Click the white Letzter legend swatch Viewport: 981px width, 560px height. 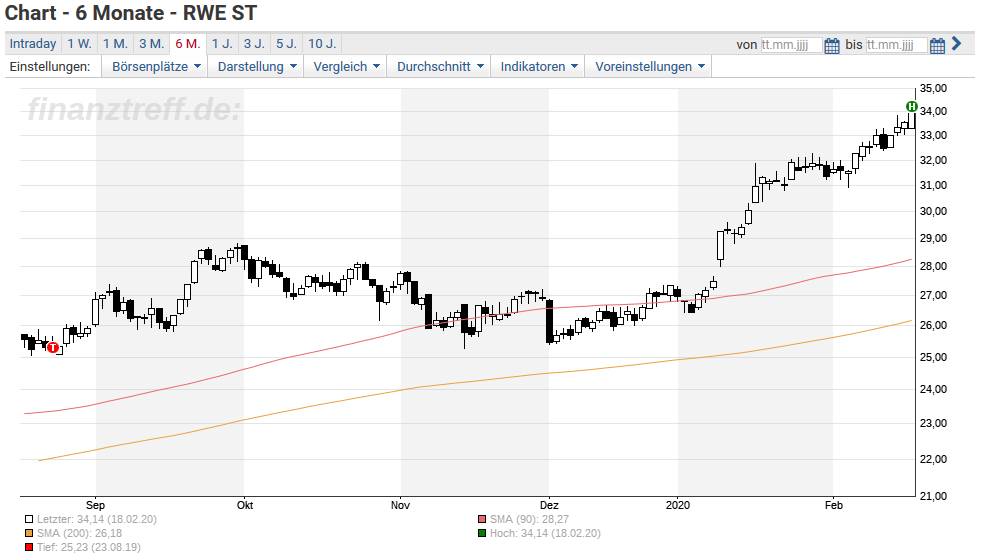coord(29,519)
